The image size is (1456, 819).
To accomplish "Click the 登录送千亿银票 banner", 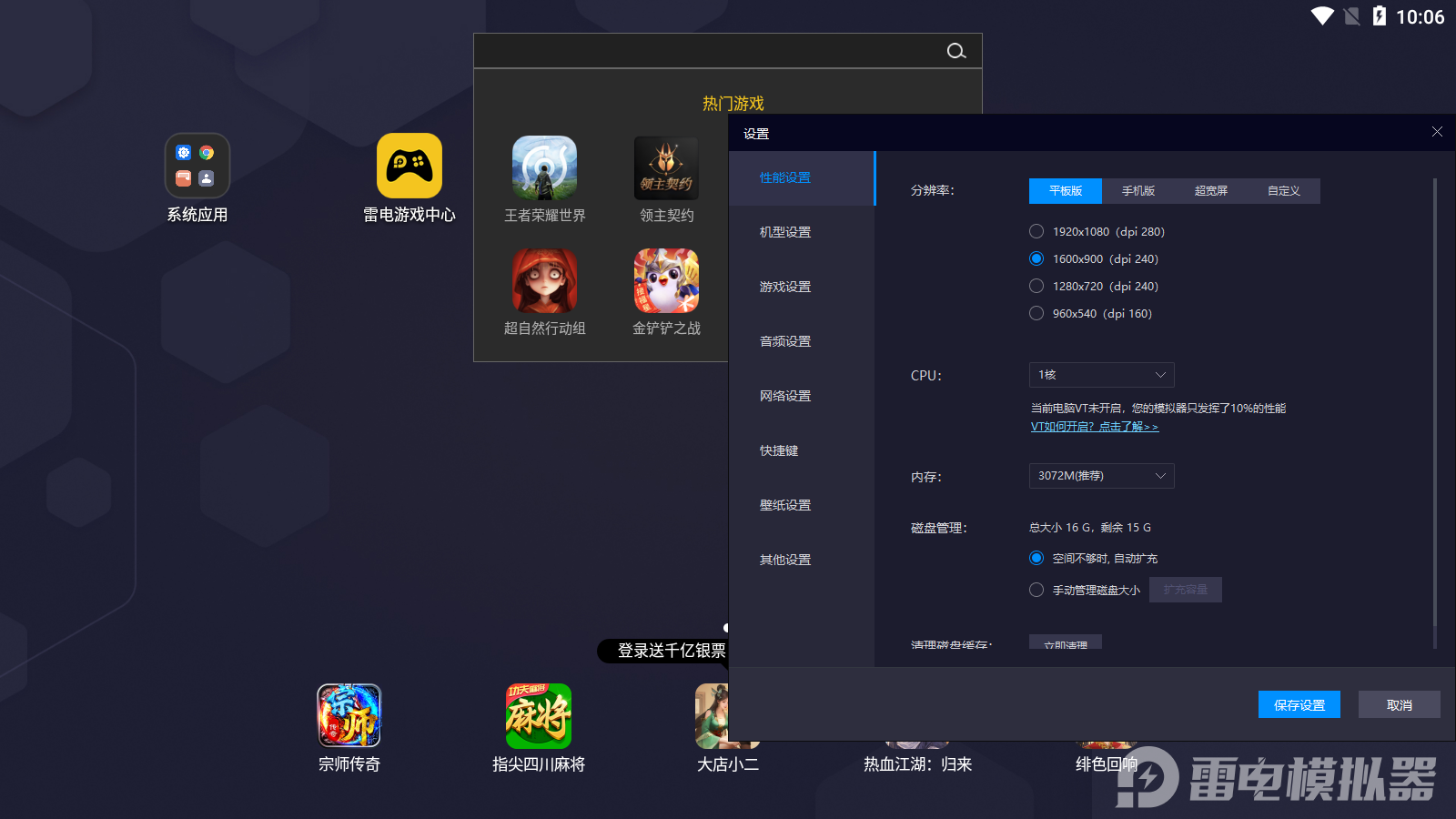I will coord(663,651).
